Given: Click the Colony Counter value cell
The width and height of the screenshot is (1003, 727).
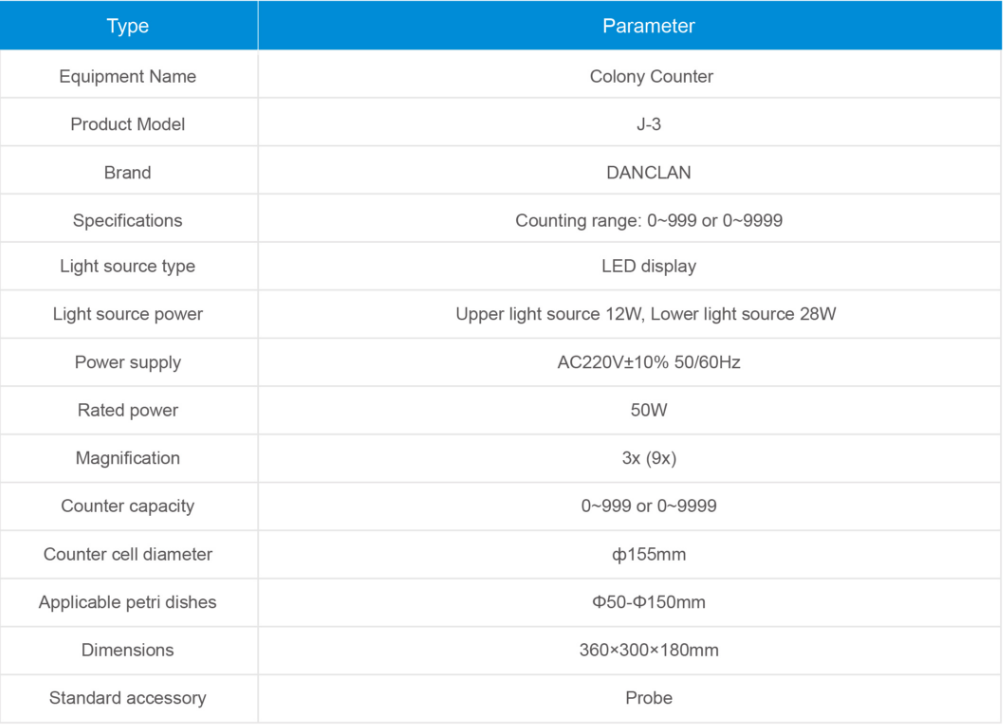Looking at the screenshot, I should [x=651, y=76].
